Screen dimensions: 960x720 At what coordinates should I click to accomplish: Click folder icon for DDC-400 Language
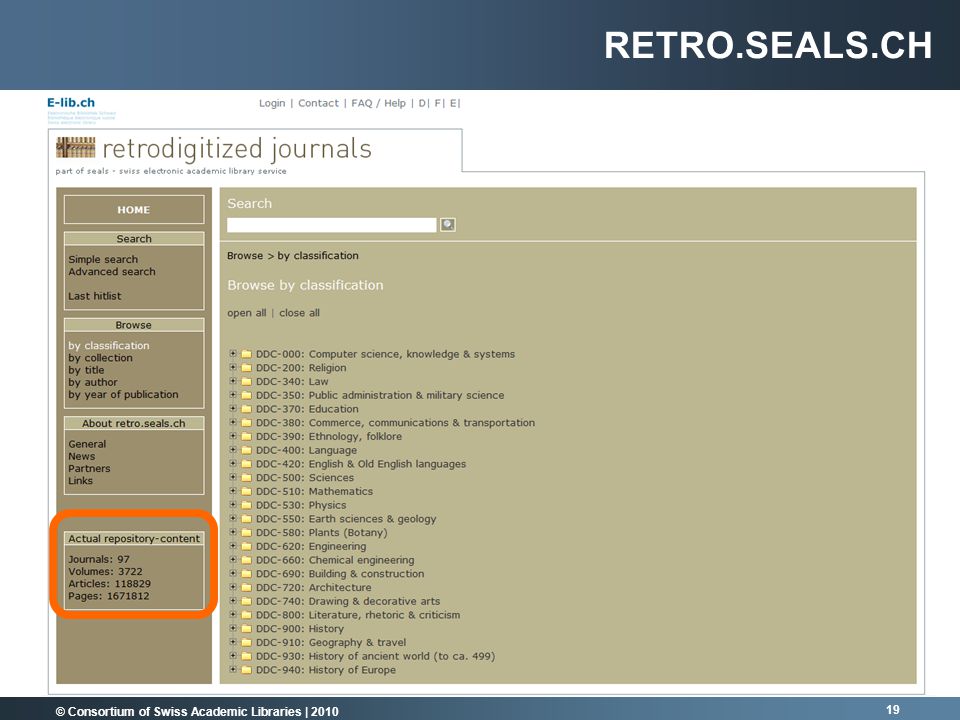pos(247,450)
